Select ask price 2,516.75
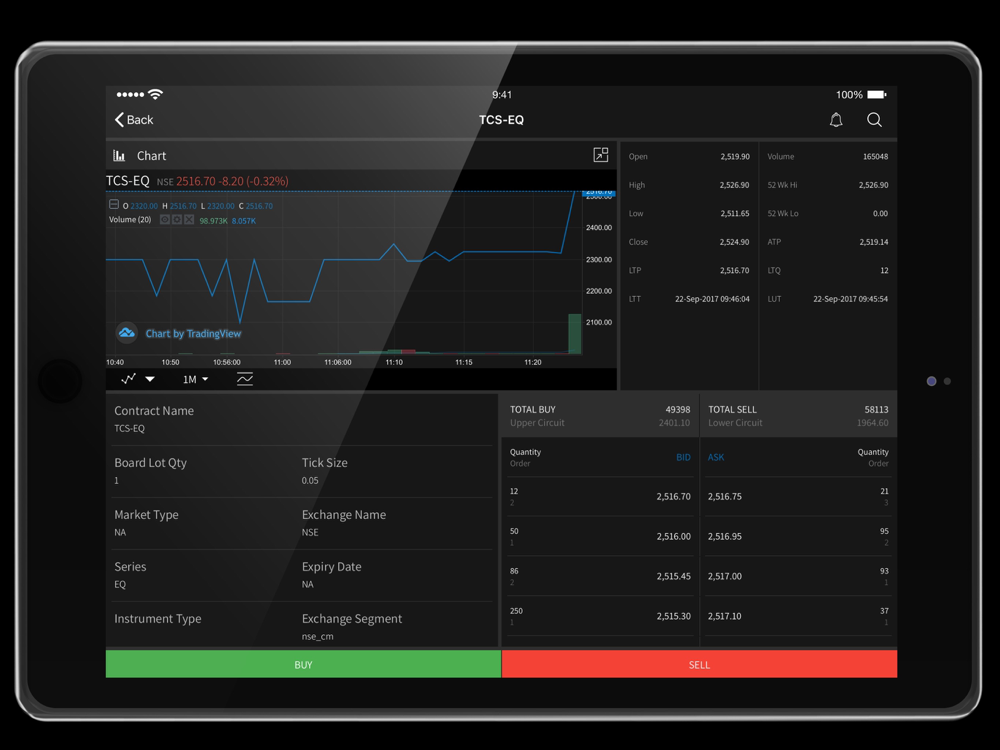Viewport: 1000px width, 750px height. [x=724, y=496]
